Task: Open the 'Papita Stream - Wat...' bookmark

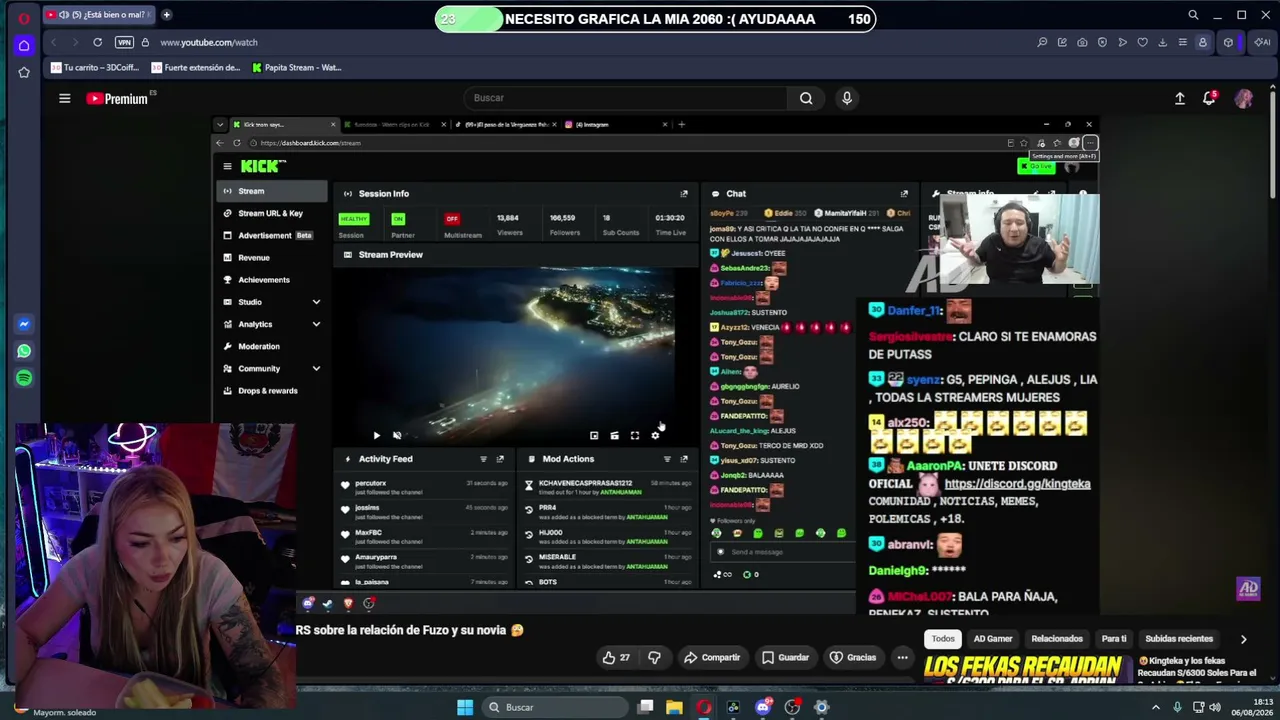Action: click(x=297, y=68)
